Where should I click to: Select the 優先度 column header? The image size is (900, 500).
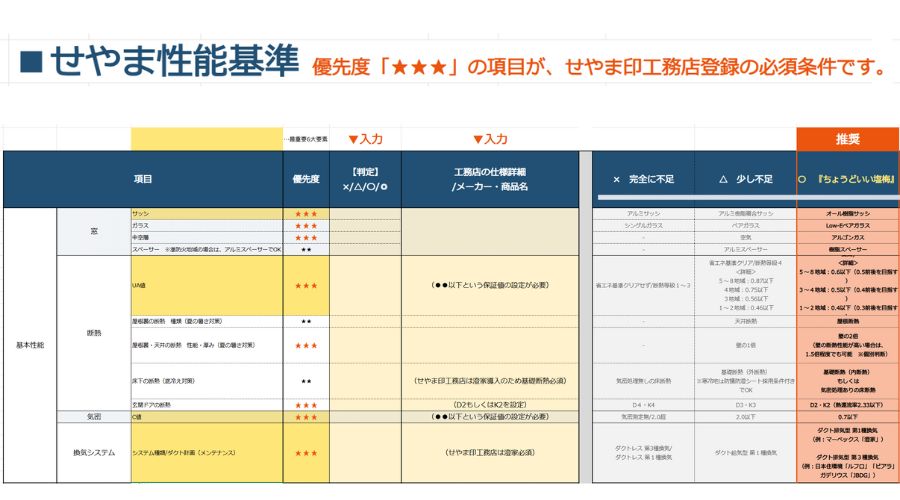tap(306, 179)
